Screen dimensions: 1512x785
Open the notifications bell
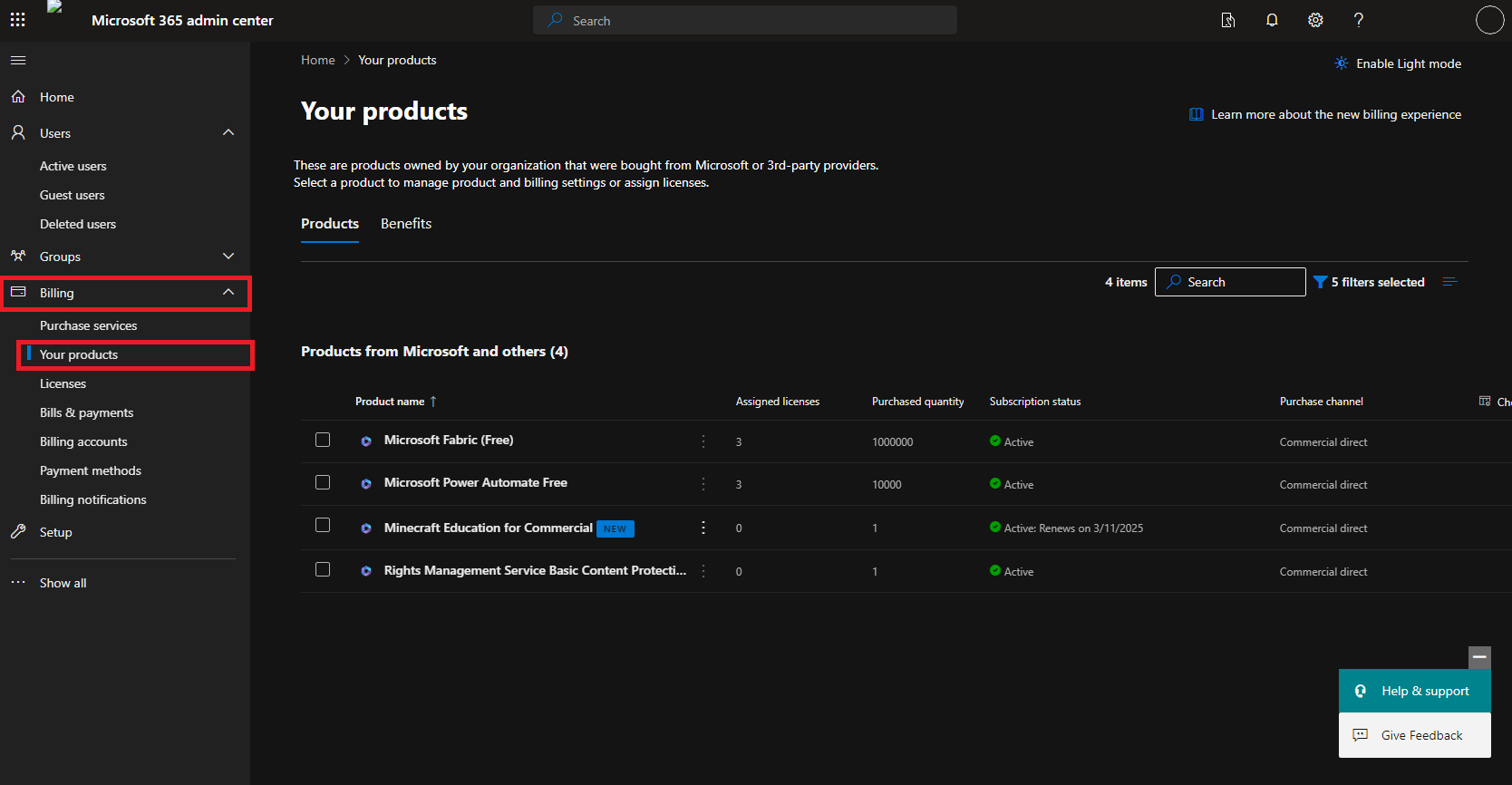(x=1272, y=20)
